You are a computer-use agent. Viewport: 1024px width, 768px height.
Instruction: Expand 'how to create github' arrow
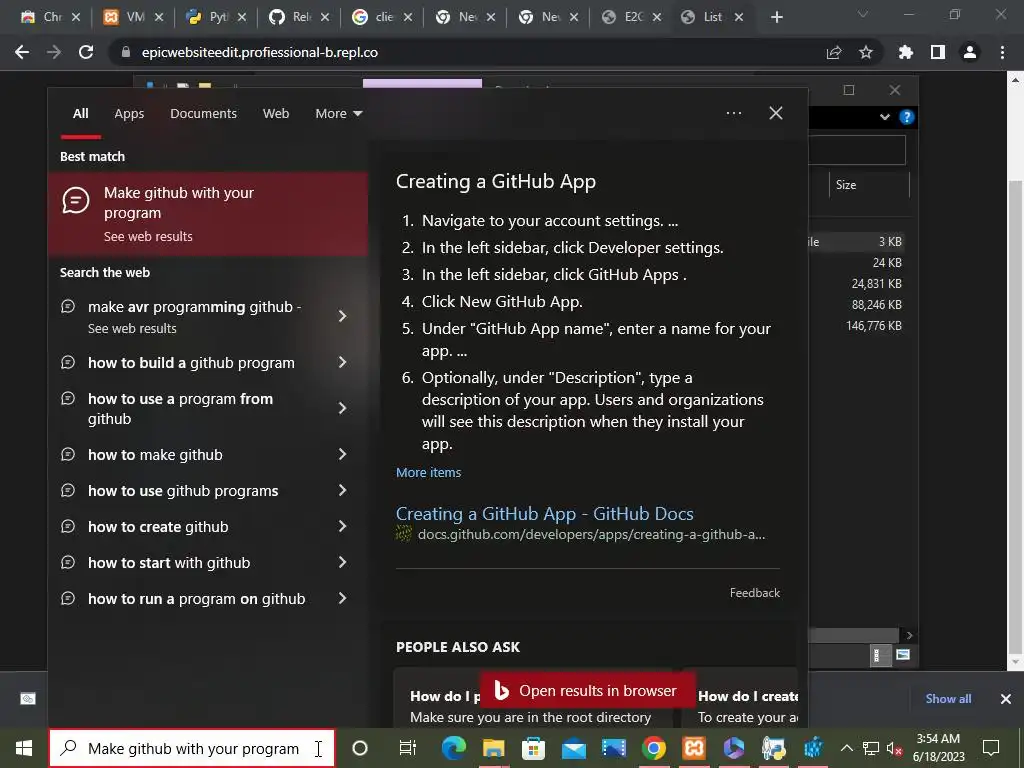[x=342, y=526]
